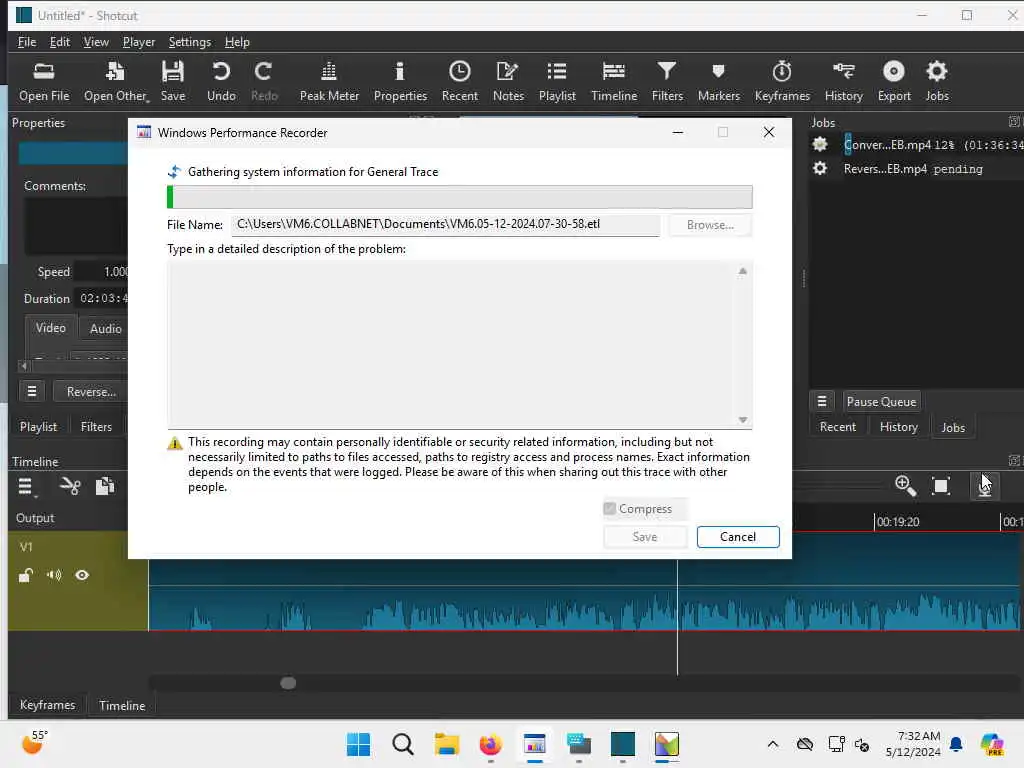Click the Save button in recorder dialog
This screenshot has height=768, width=1024.
click(645, 537)
